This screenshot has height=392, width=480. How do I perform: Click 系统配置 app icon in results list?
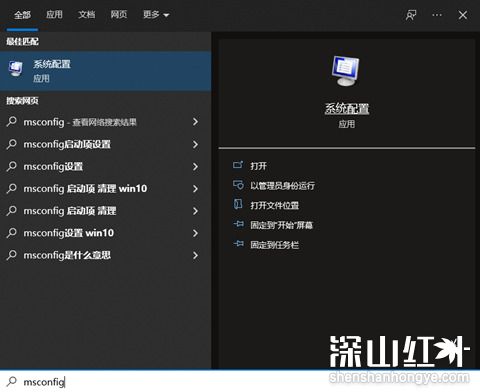coord(15,69)
